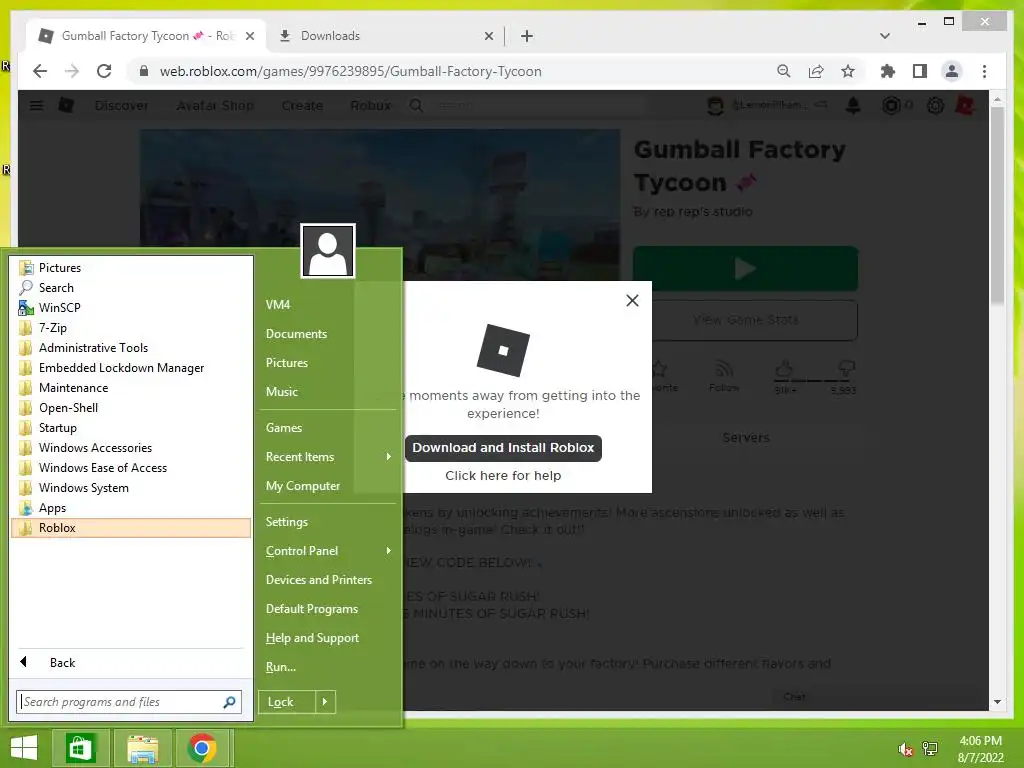Screen dimensions: 1024x768
Task: Open the Chrome profile avatar
Action: coord(952,71)
